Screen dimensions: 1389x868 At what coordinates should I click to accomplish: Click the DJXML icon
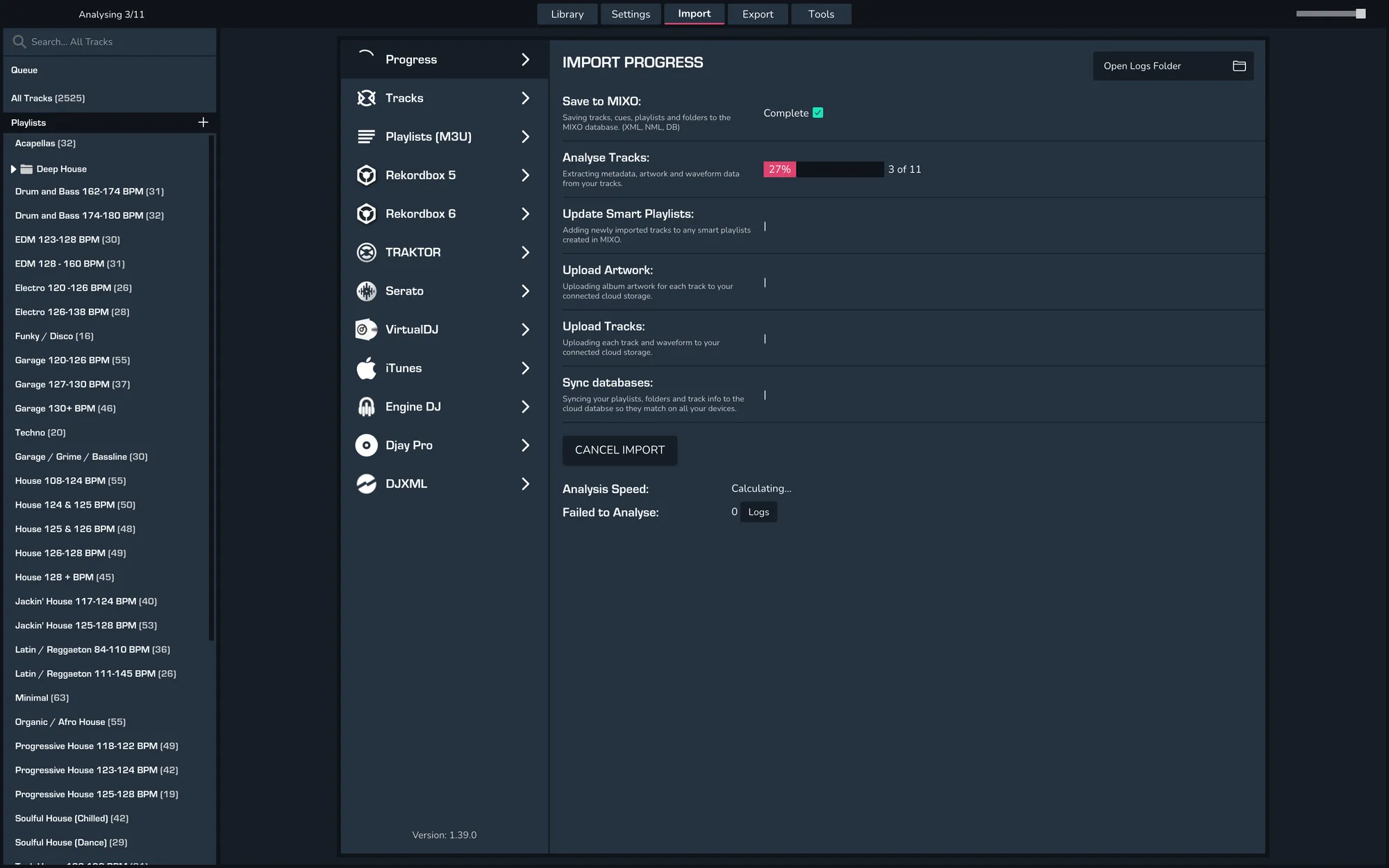point(366,484)
